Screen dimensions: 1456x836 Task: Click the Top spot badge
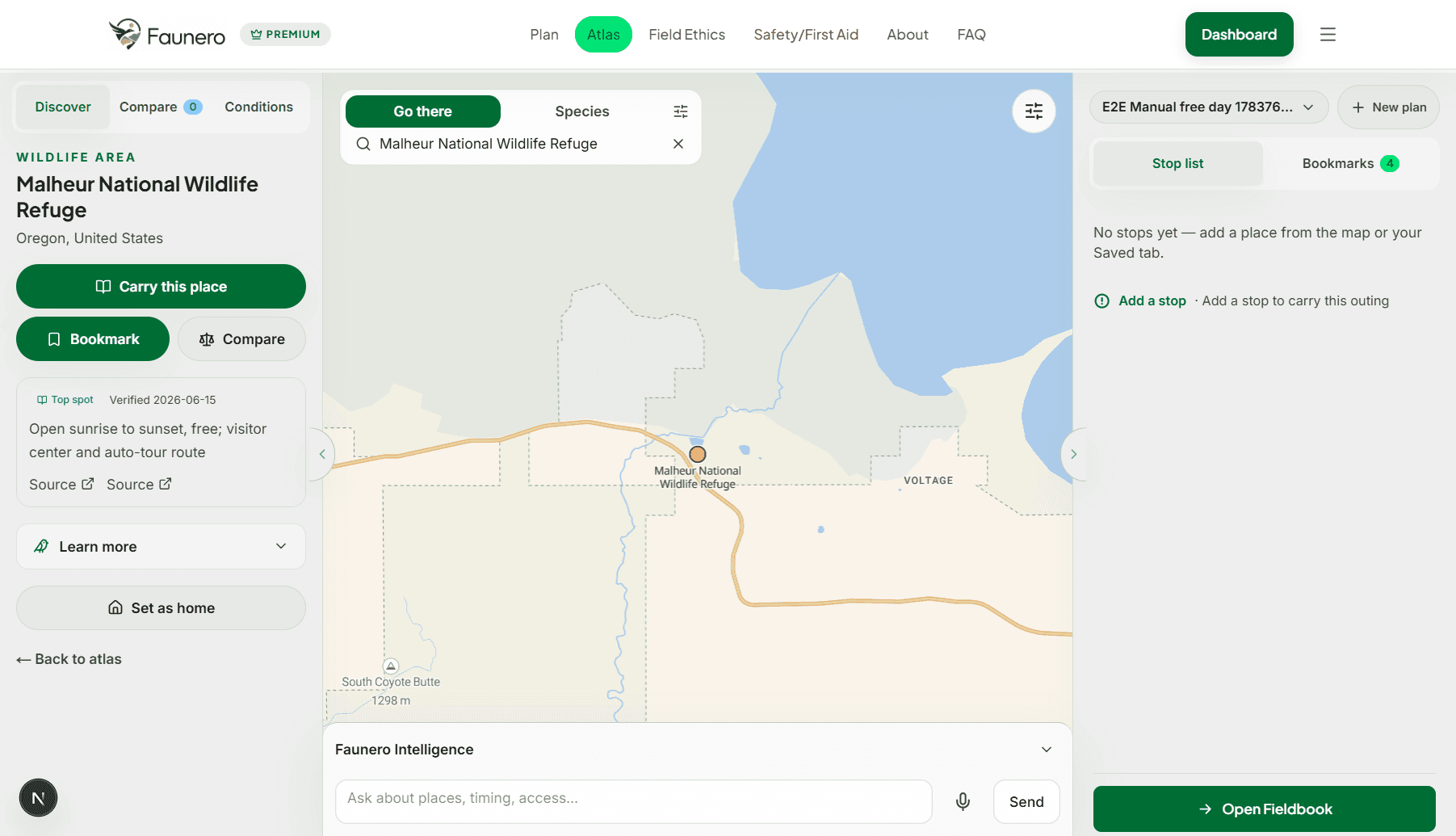click(x=65, y=400)
